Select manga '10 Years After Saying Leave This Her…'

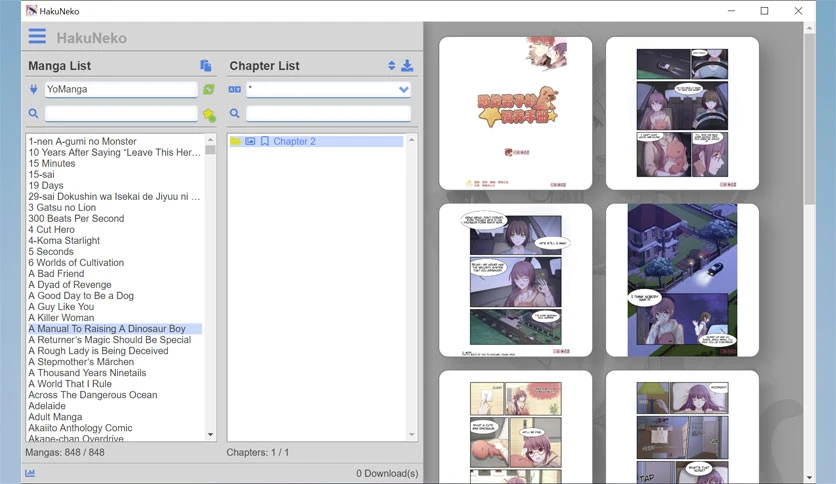115,152
